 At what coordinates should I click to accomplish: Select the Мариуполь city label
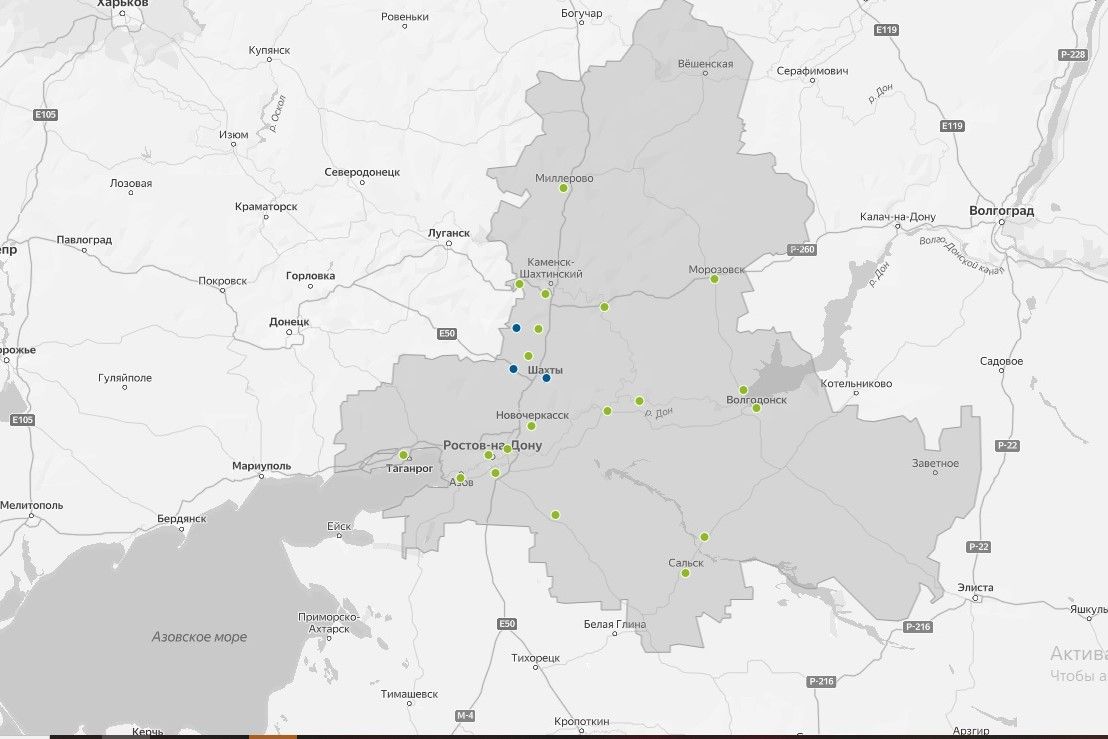(x=260, y=467)
